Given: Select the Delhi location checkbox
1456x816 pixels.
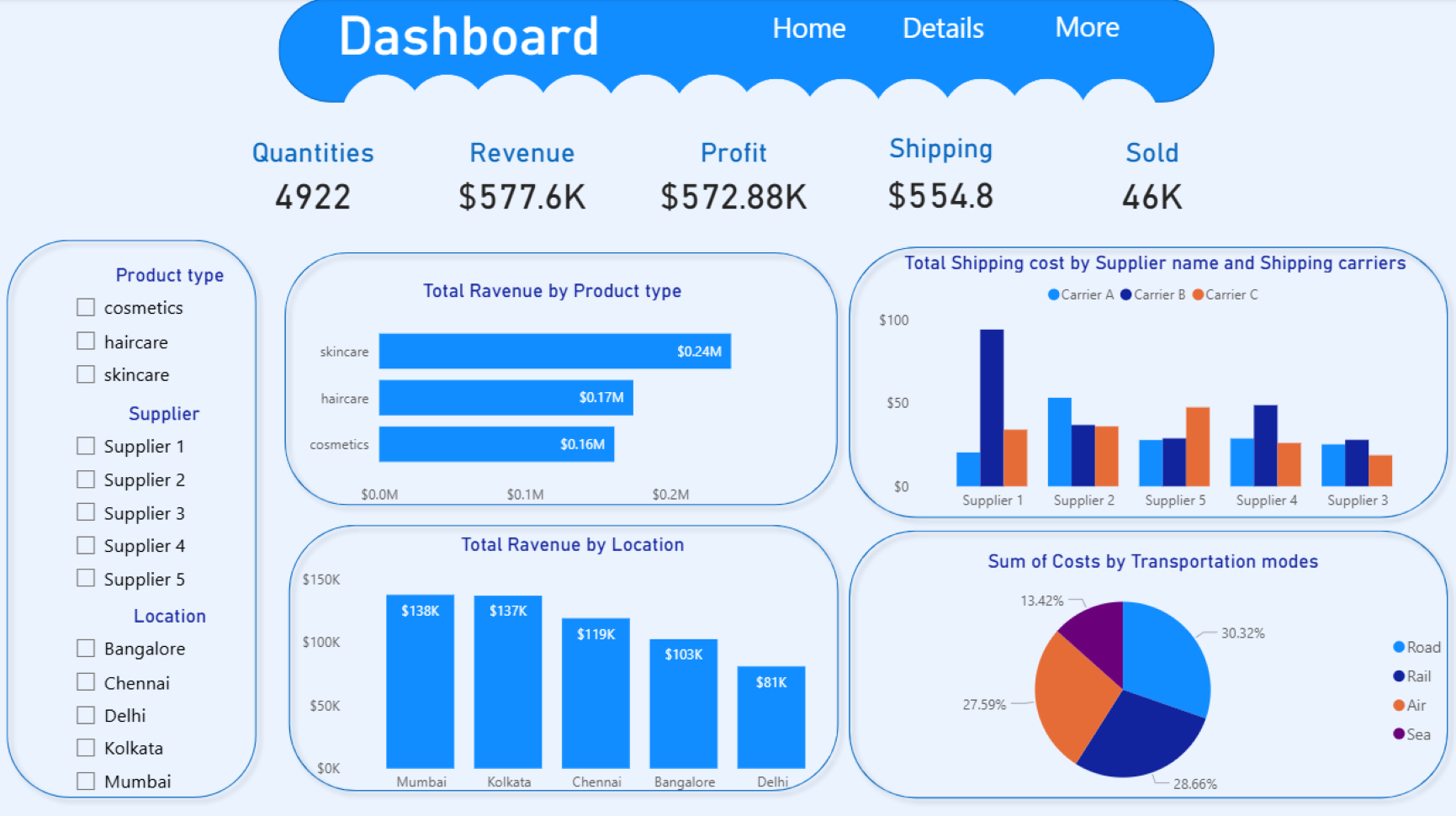Looking at the screenshot, I should 86,715.
